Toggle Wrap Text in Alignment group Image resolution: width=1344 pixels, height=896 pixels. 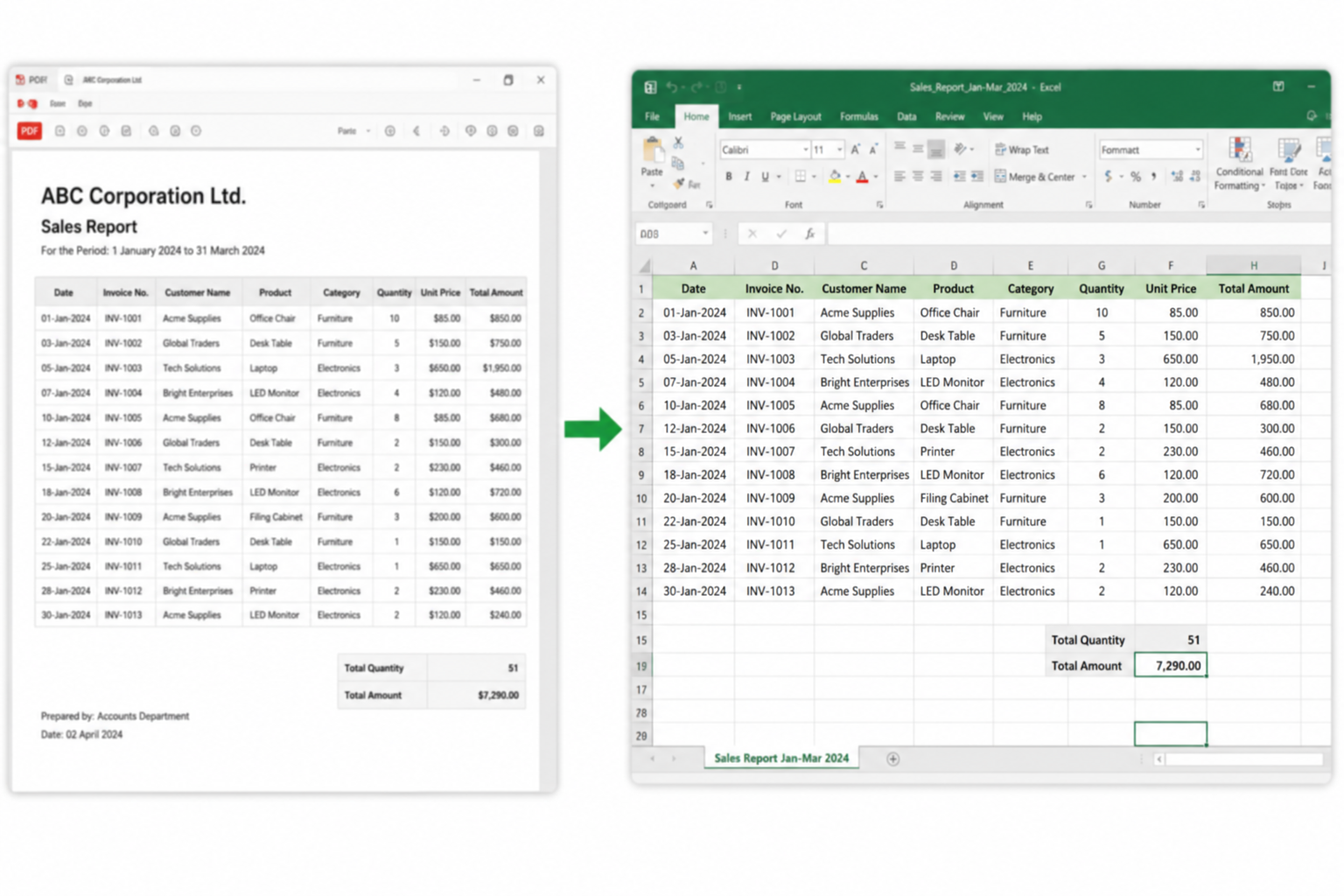click(x=1022, y=150)
